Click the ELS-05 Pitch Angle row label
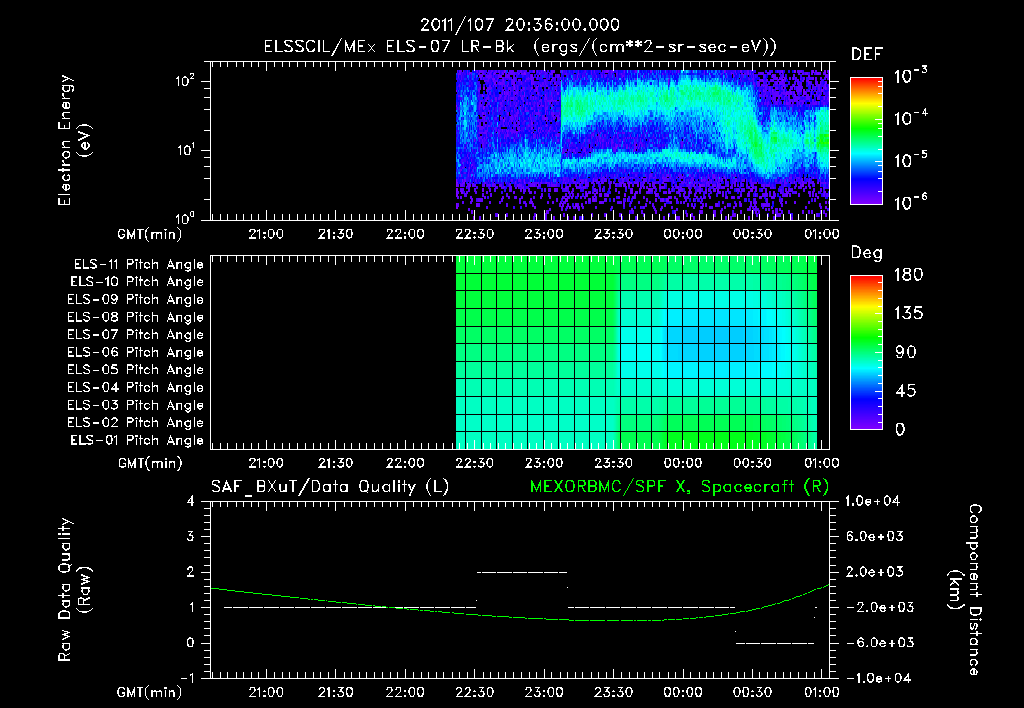 [x=135, y=370]
